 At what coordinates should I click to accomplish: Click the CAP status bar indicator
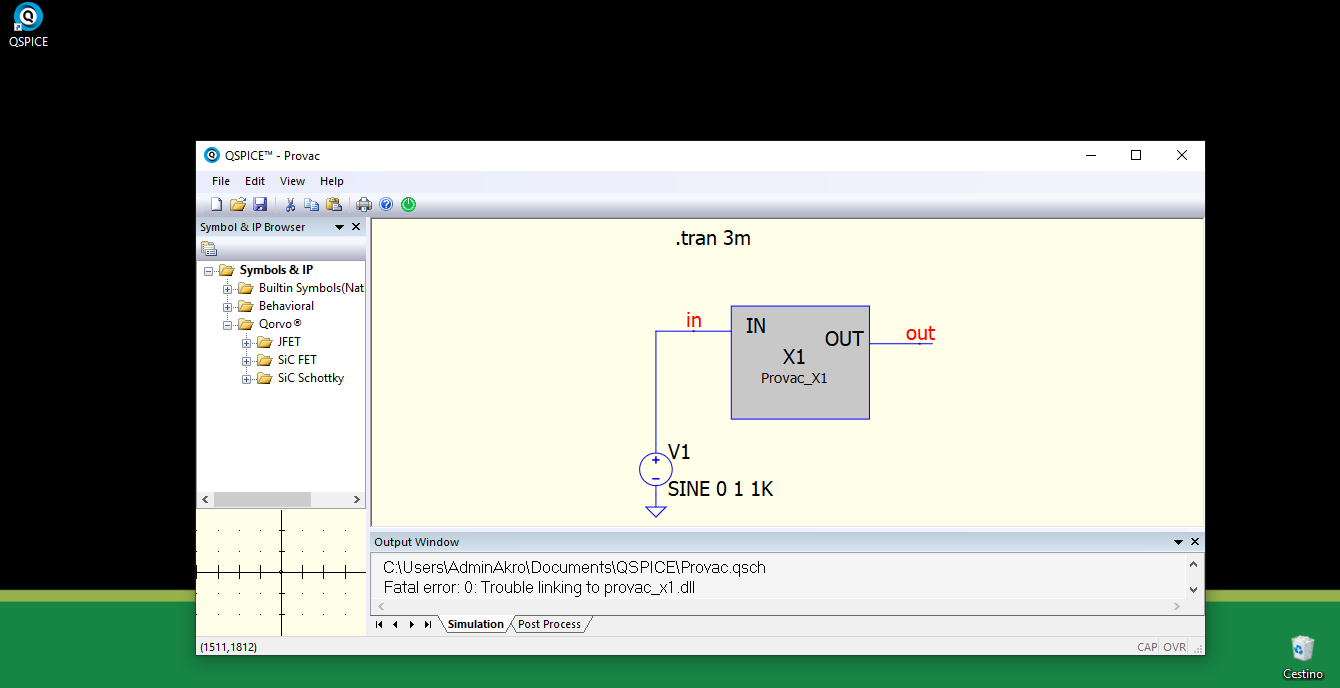(1147, 647)
